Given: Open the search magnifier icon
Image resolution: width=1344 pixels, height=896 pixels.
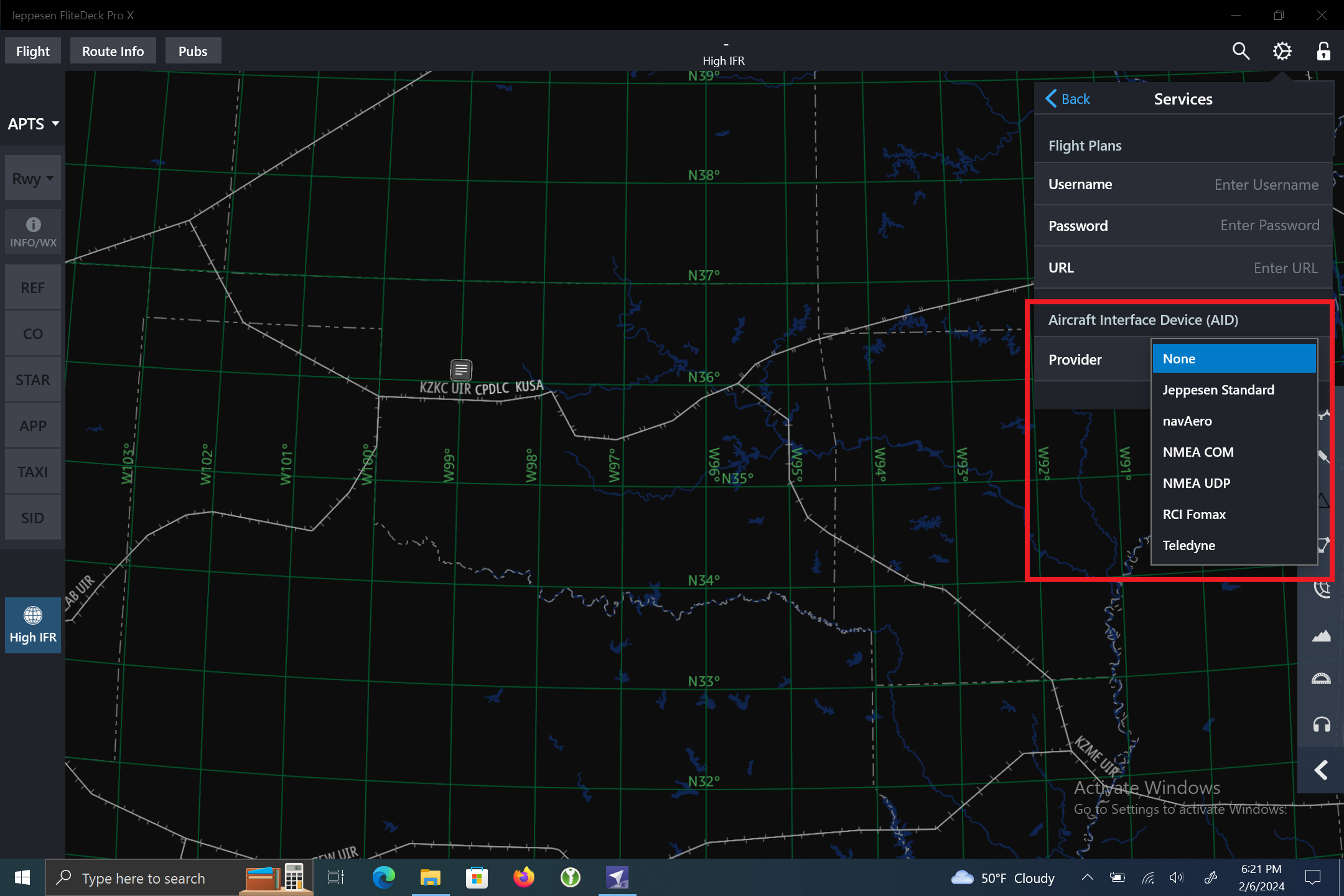Looking at the screenshot, I should (1241, 51).
